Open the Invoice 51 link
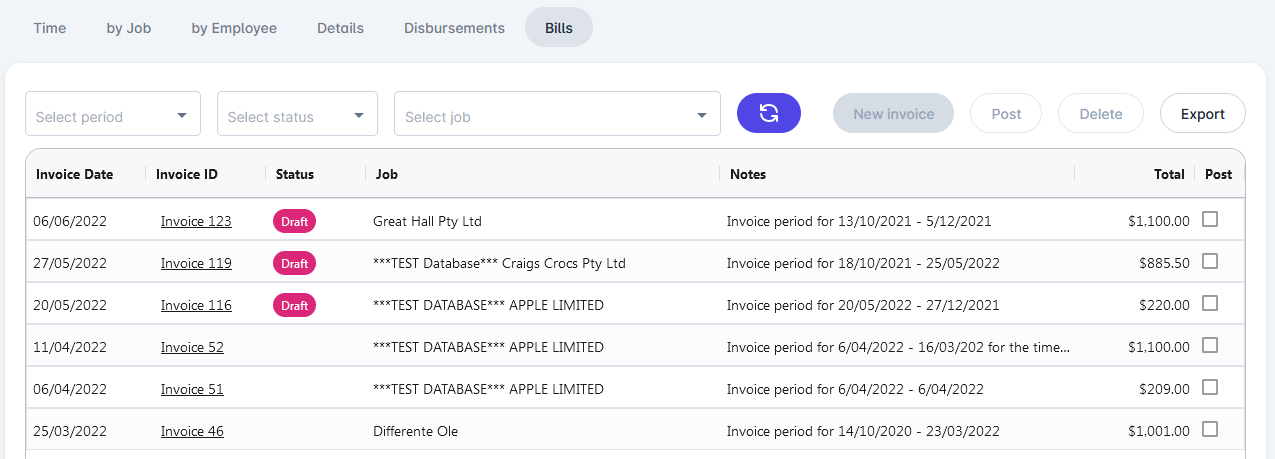This screenshot has width=1275, height=459. pos(192,389)
